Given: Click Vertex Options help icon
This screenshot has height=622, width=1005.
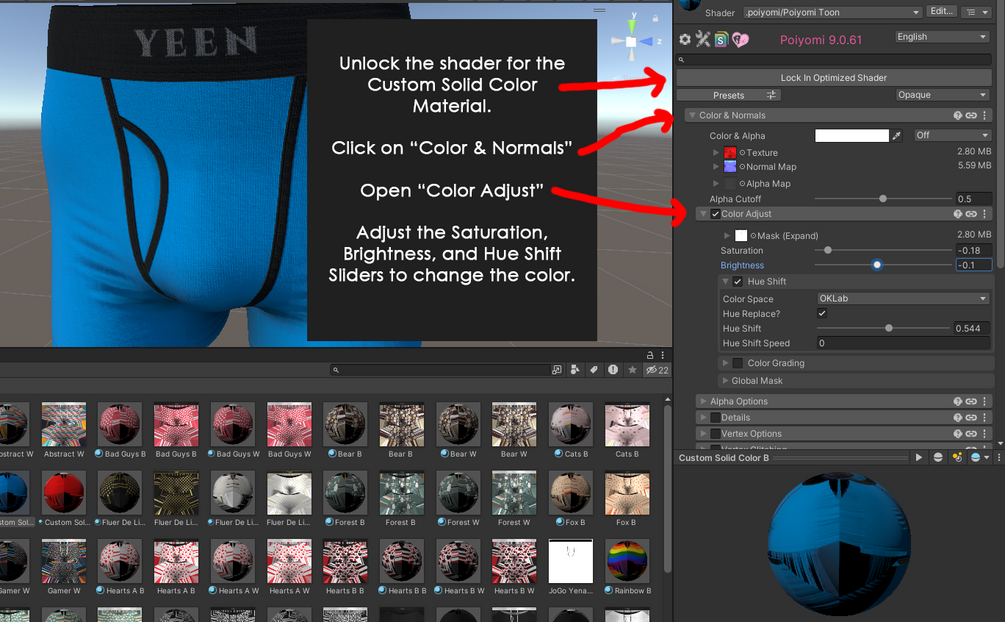Looking at the screenshot, I should coord(958,434).
